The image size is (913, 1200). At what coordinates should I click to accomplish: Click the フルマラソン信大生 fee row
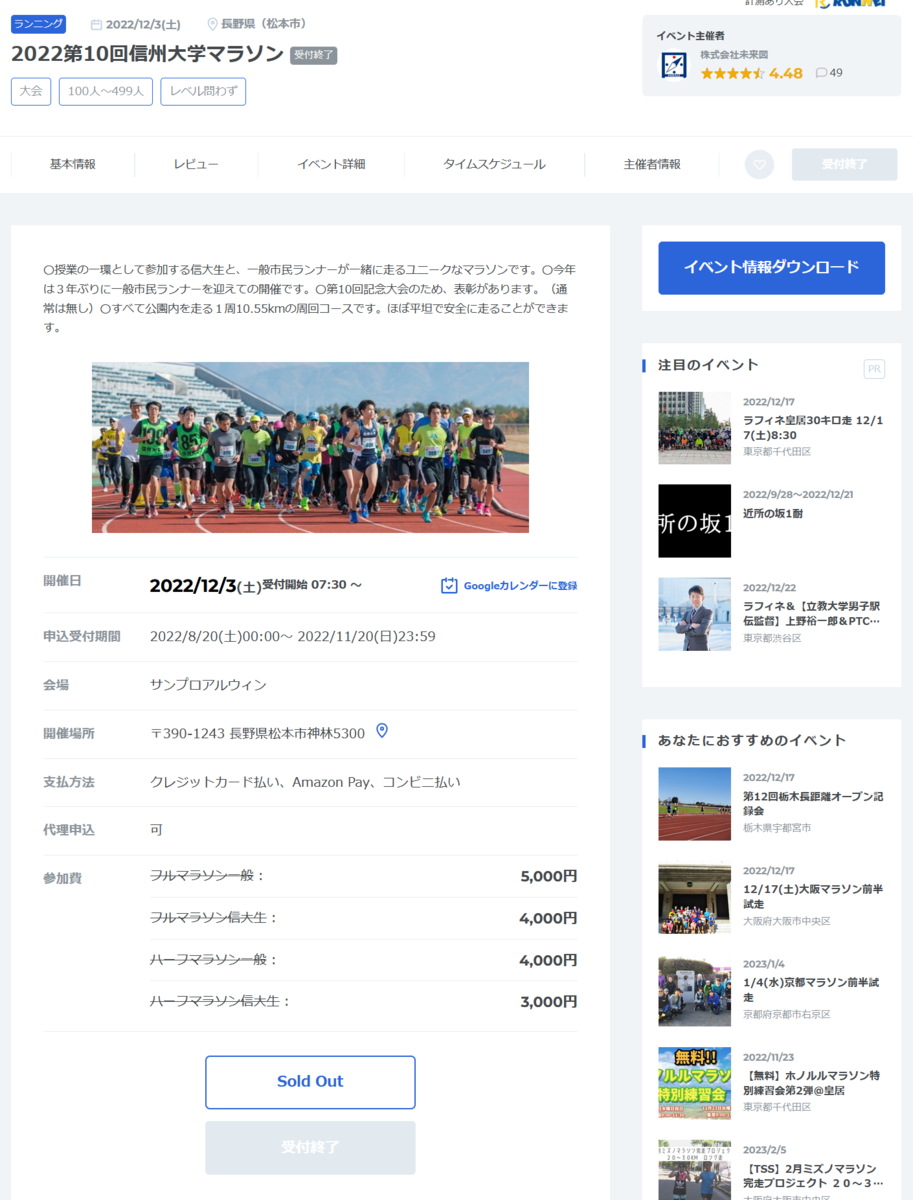[x=363, y=918]
